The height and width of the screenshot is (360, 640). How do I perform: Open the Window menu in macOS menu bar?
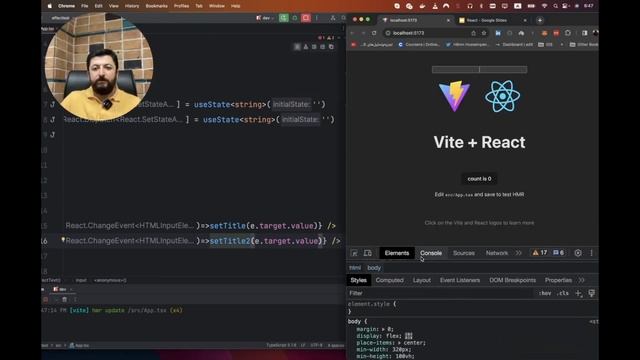(x=217, y=6)
